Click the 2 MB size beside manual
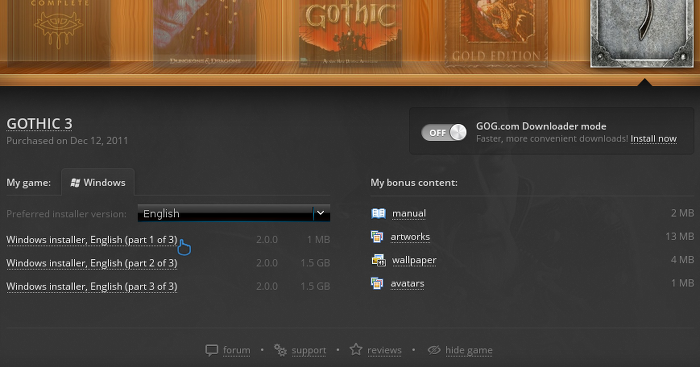This screenshot has width=700, height=367. [682, 213]
